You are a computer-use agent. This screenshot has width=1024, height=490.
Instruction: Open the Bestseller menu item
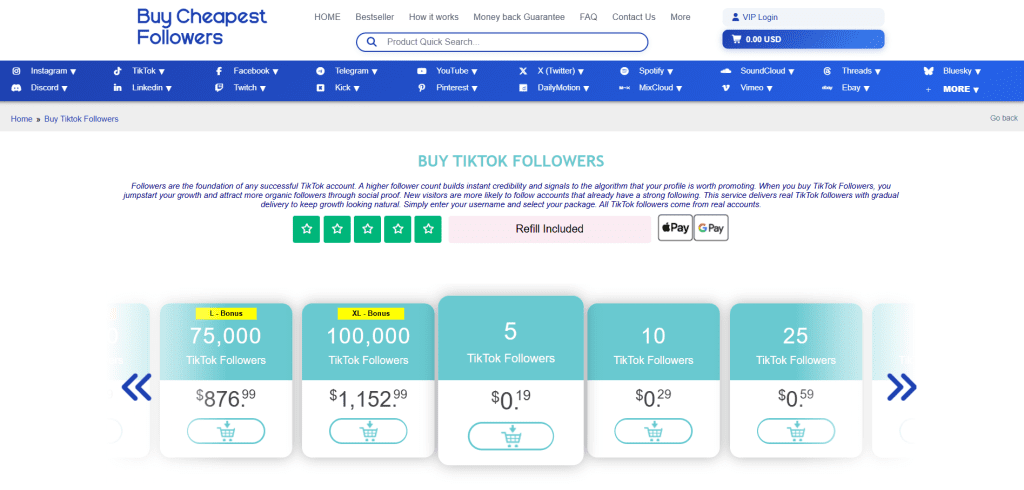pos(375,17)
